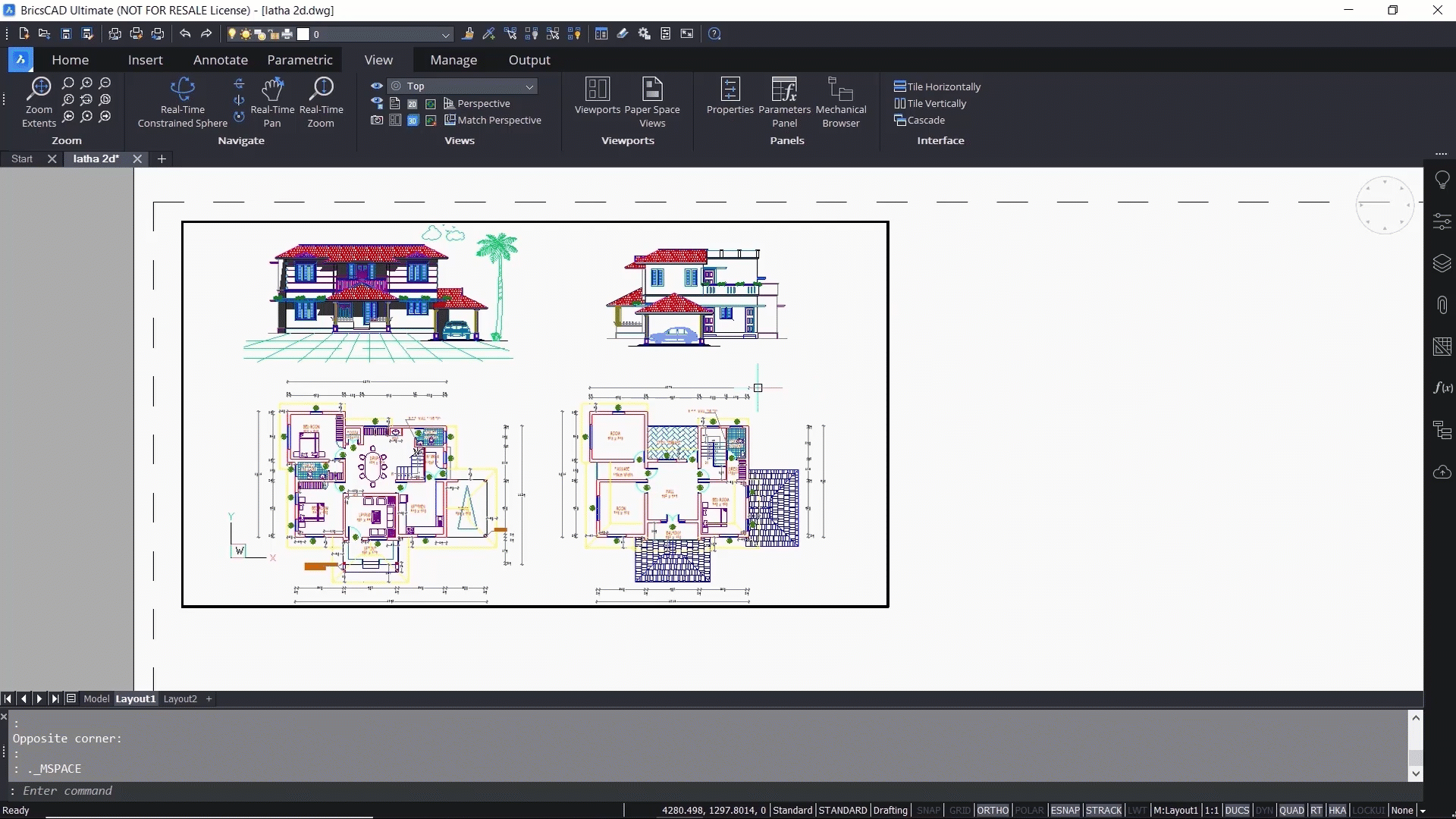Open the layer 0 dropdown list
Image resolution: width=1456 pixels, height=819 pixels.
coord(445,34)
